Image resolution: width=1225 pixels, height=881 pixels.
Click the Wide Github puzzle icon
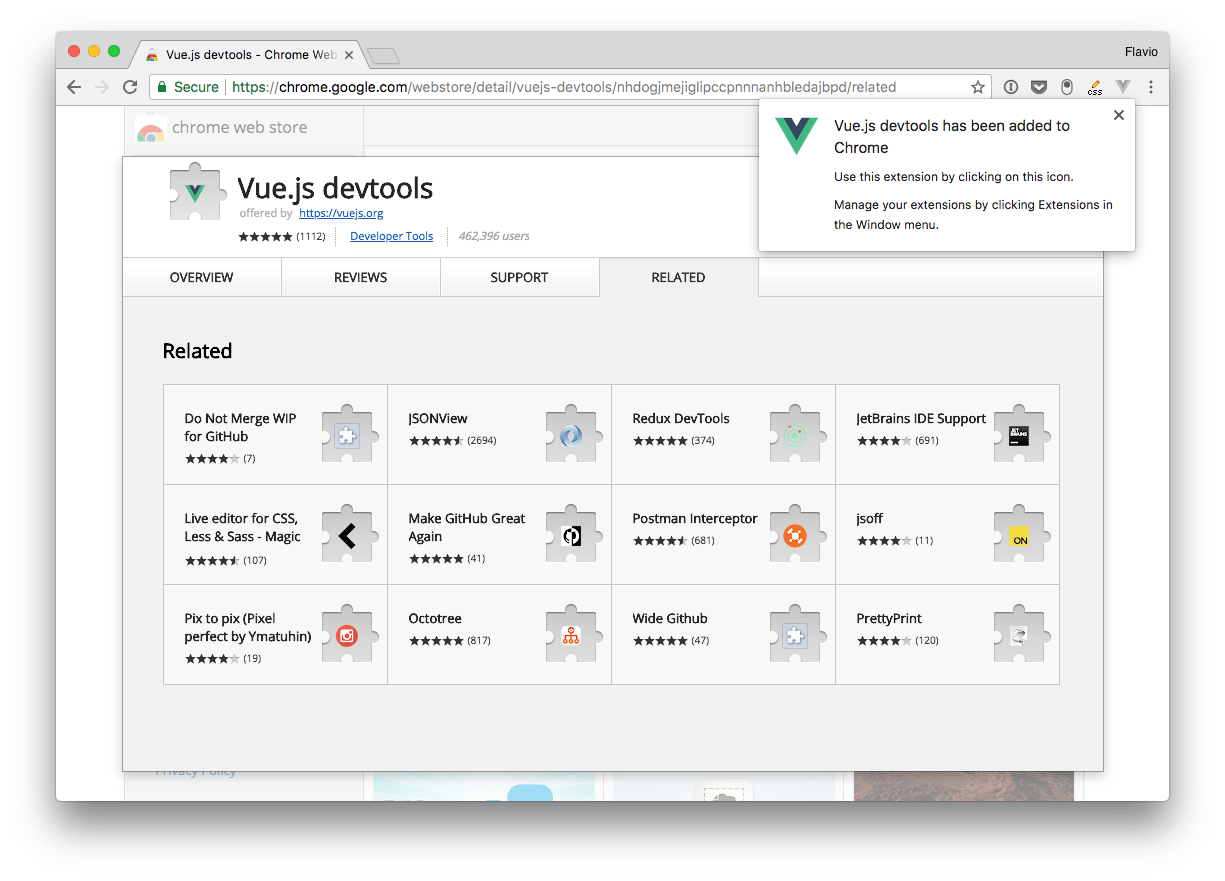(796, 634)
